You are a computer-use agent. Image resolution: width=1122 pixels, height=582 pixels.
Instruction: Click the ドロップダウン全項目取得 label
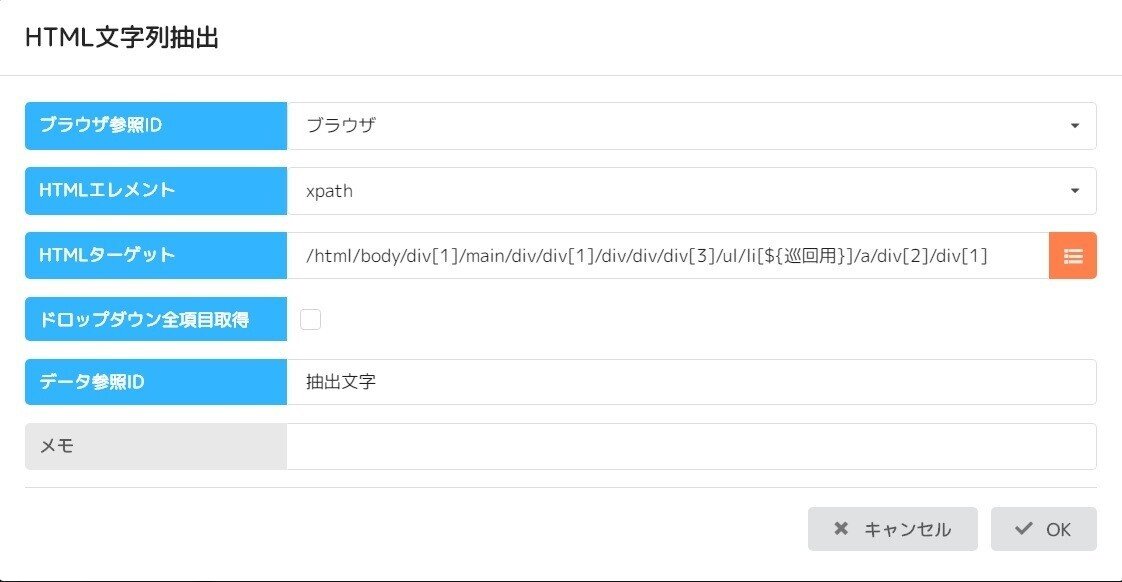pos(156,319)
